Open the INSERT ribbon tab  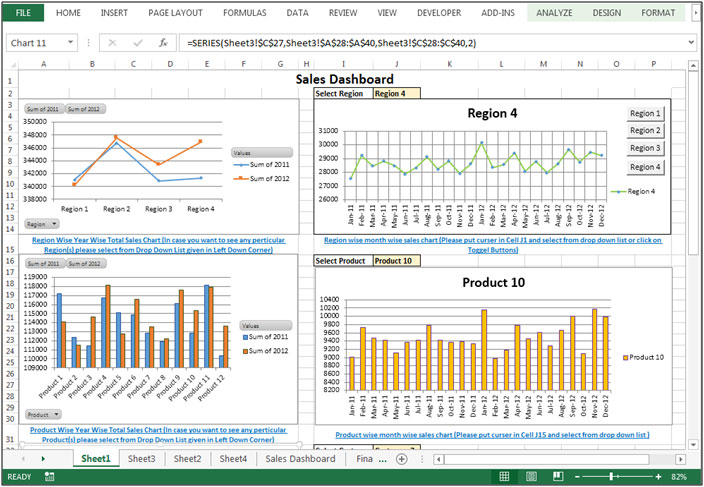(114, 13)
